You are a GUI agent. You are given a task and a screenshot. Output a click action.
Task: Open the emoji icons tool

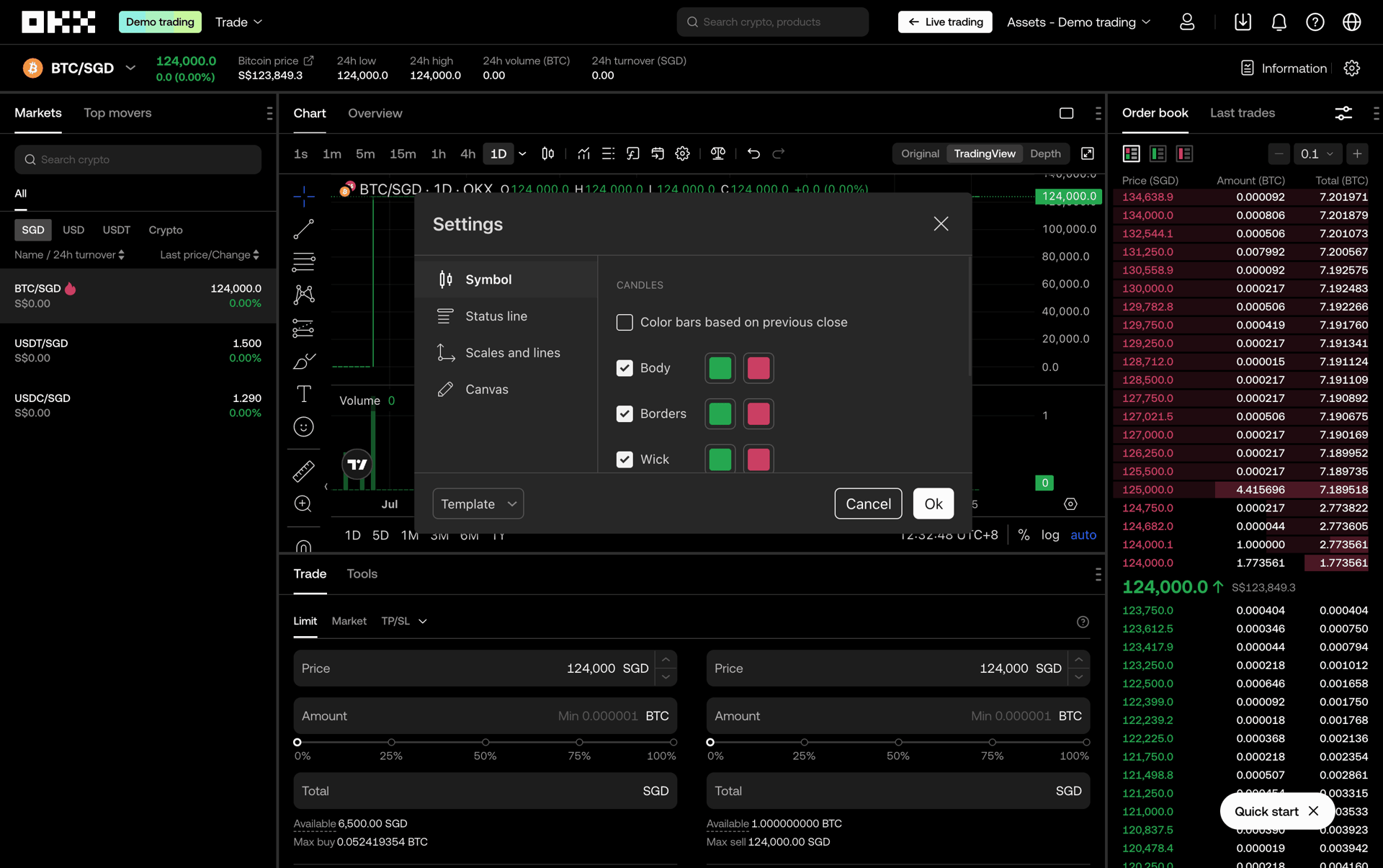click(304, 426)
